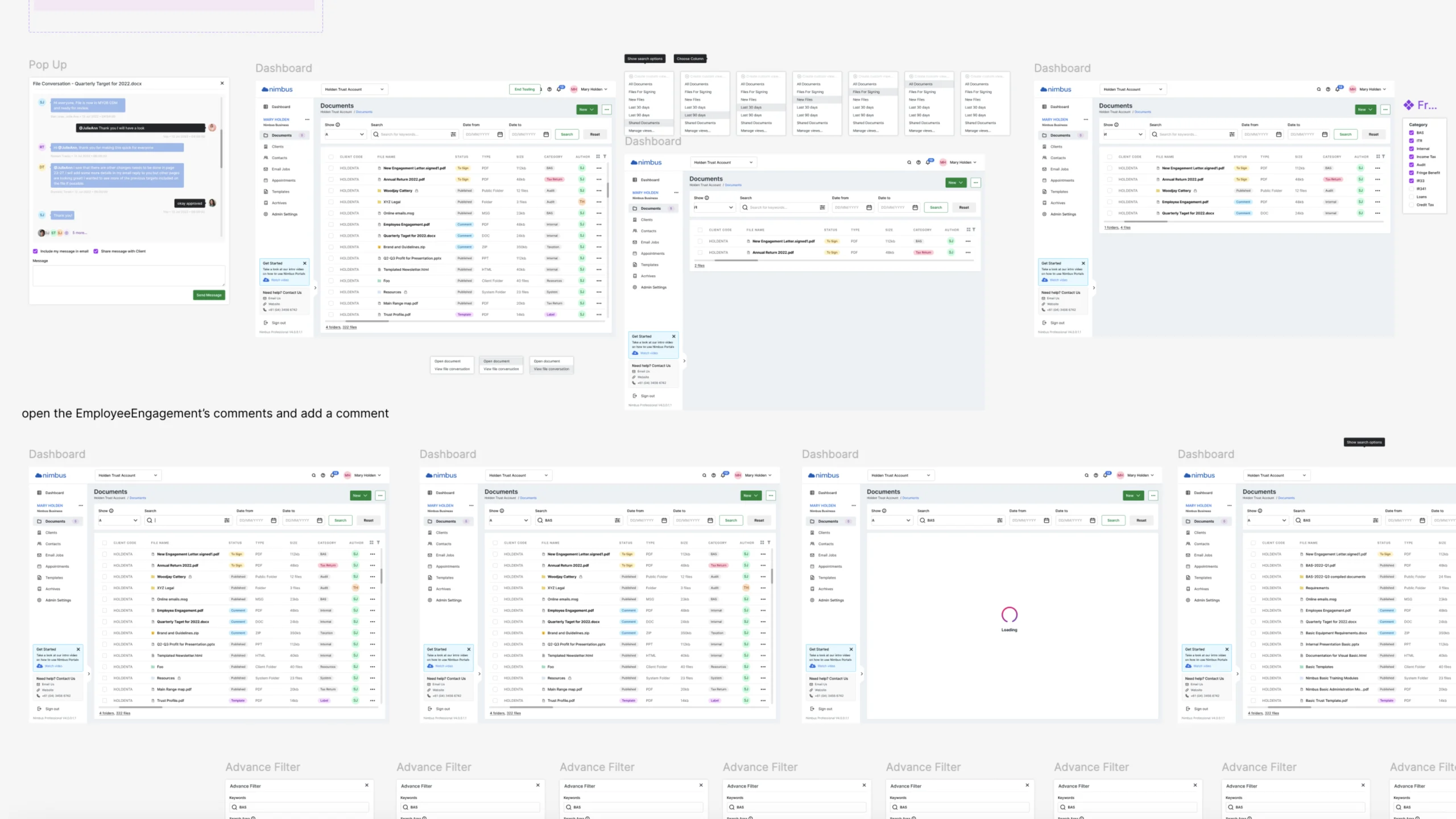
Task: Click folder icon of 'Basic Templates' row
Action: (x=1302, y=667)
